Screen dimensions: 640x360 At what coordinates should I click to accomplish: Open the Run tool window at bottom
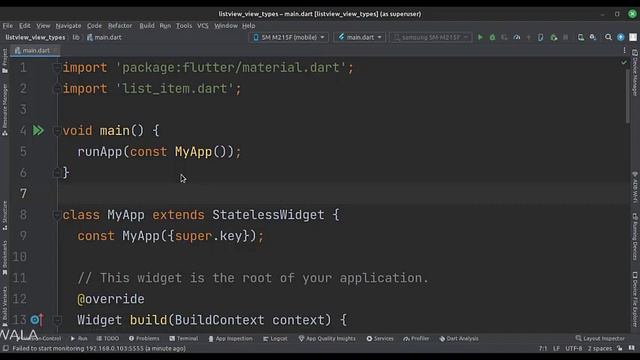(79, 338)
